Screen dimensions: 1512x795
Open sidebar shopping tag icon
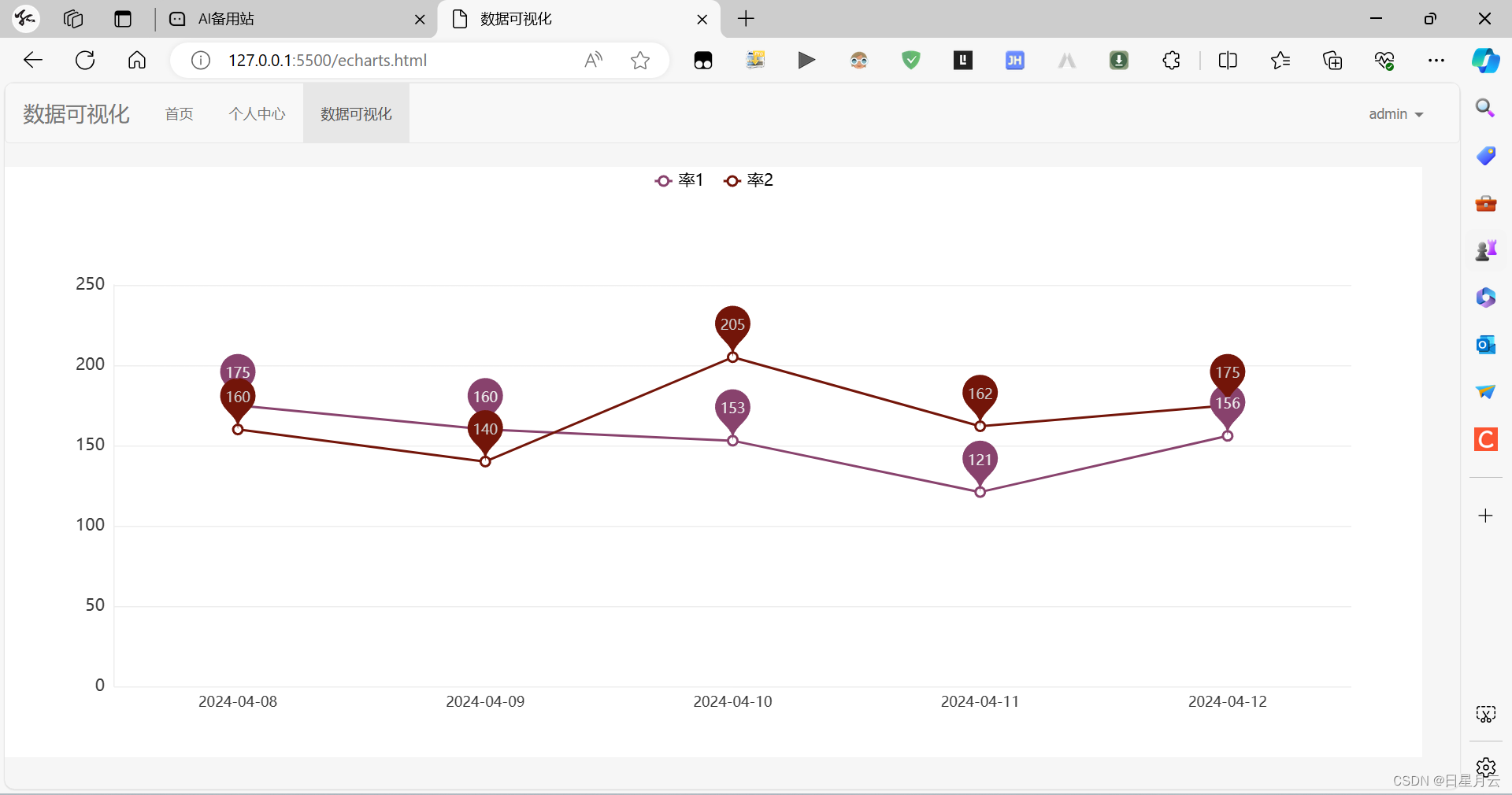(1486, 155)
